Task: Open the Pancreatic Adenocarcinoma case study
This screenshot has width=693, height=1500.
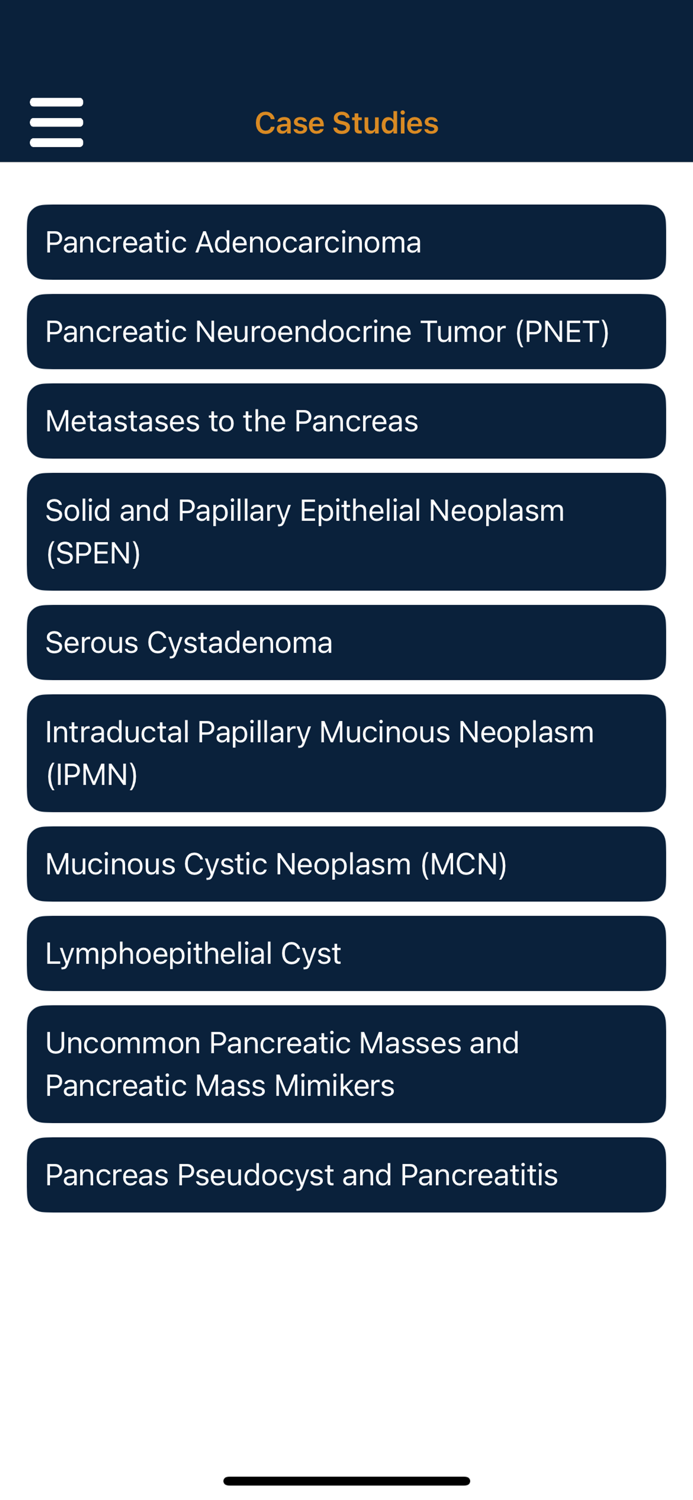Action: click(346, 241)
